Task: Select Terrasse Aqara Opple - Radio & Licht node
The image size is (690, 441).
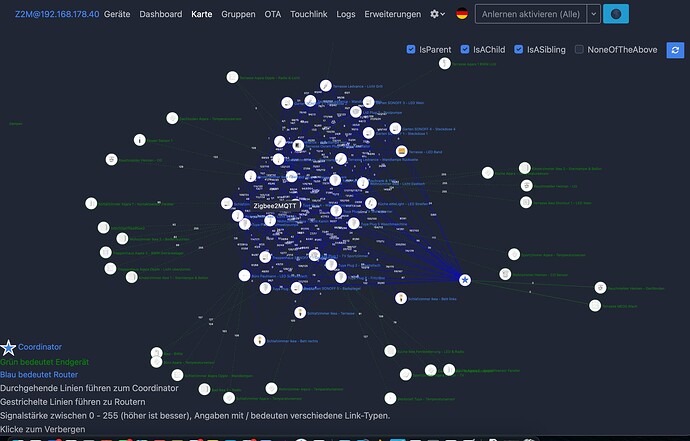Action: pos(232,77)
